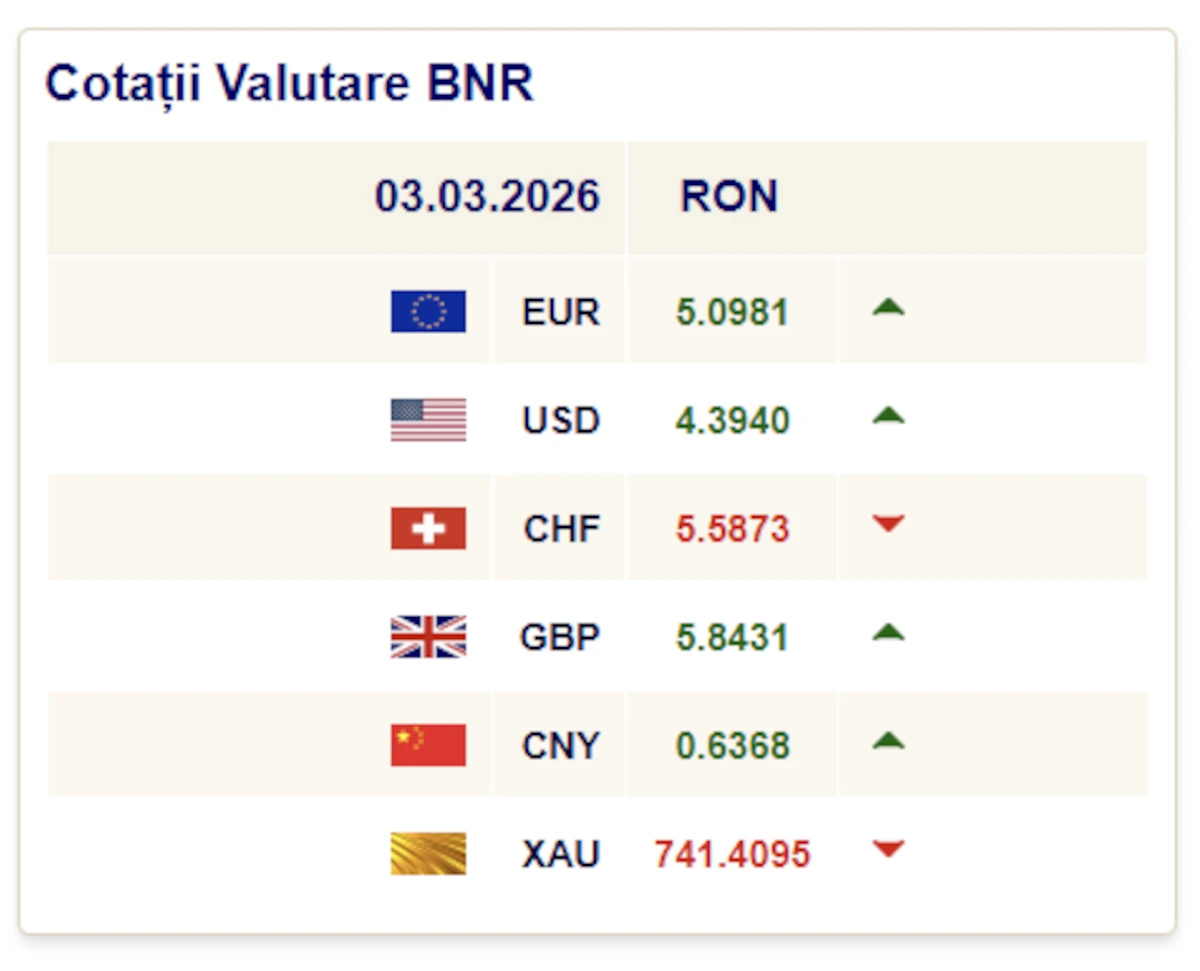Click the red down arrow for CHF
This screenshot has width=1200, height=971.
tap(888, 523)
